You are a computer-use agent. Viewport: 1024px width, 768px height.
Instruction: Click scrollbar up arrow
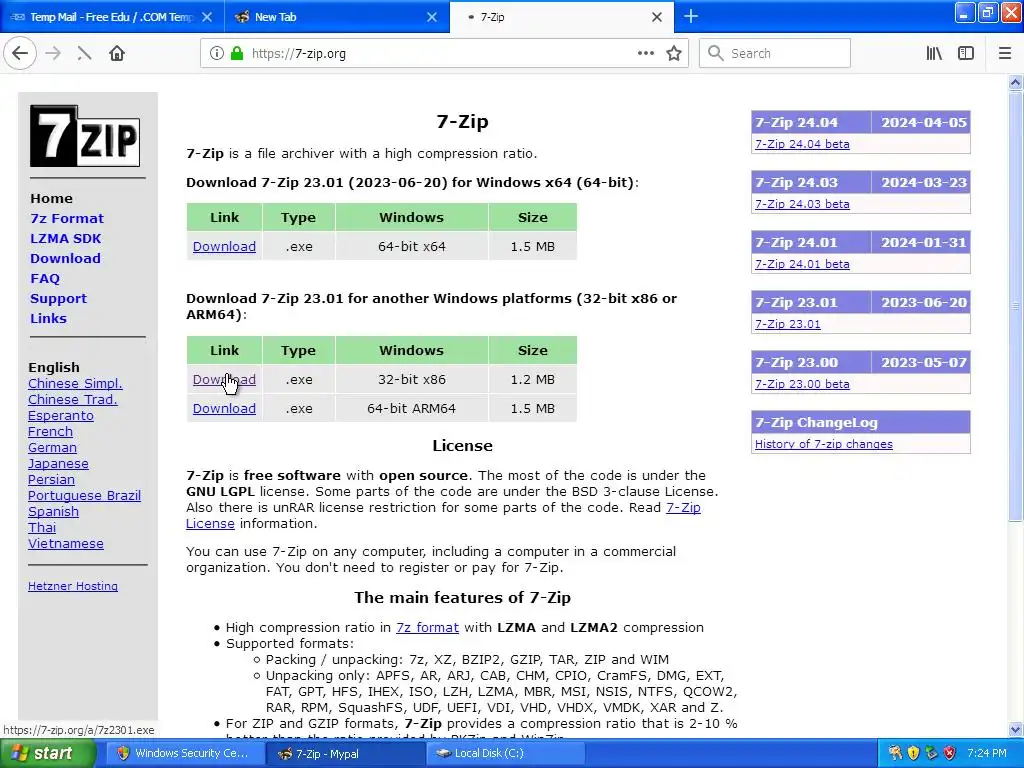pos(1016,82)
